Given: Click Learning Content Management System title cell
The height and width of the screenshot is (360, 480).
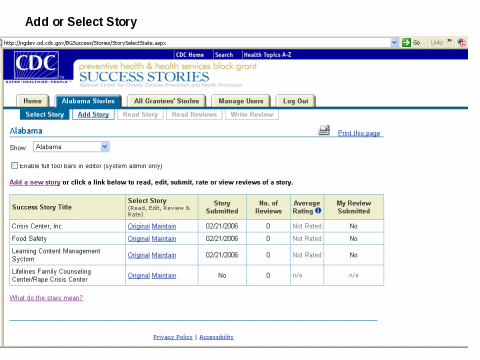Looking at the screenshot, I should click(x=67, y=255).
